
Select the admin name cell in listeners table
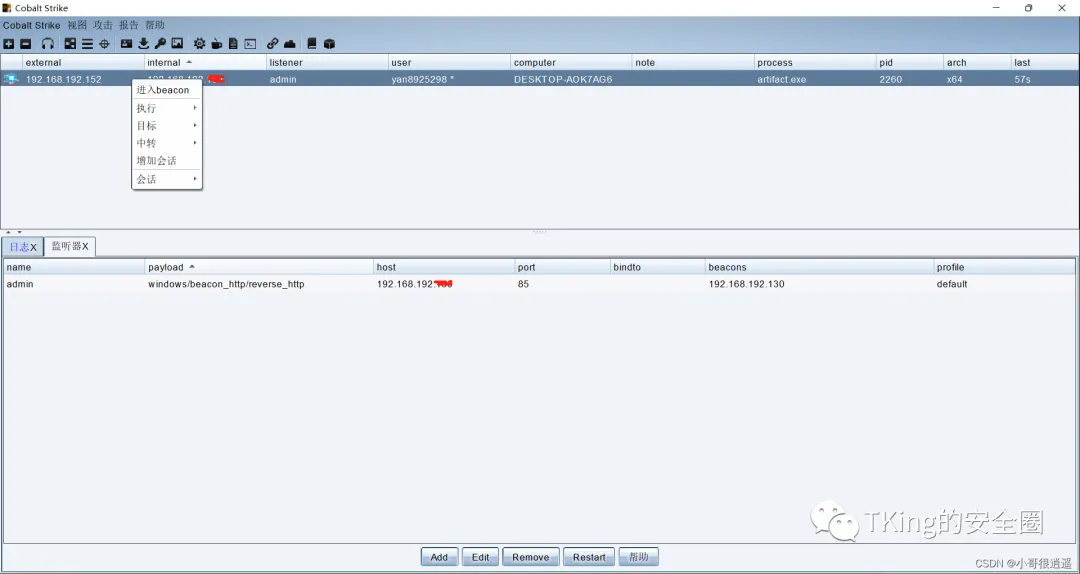19,284
